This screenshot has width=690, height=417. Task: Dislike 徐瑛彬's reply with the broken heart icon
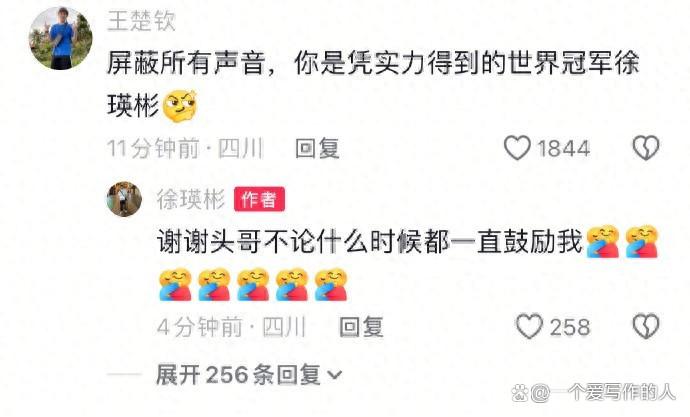pos(646,326)
